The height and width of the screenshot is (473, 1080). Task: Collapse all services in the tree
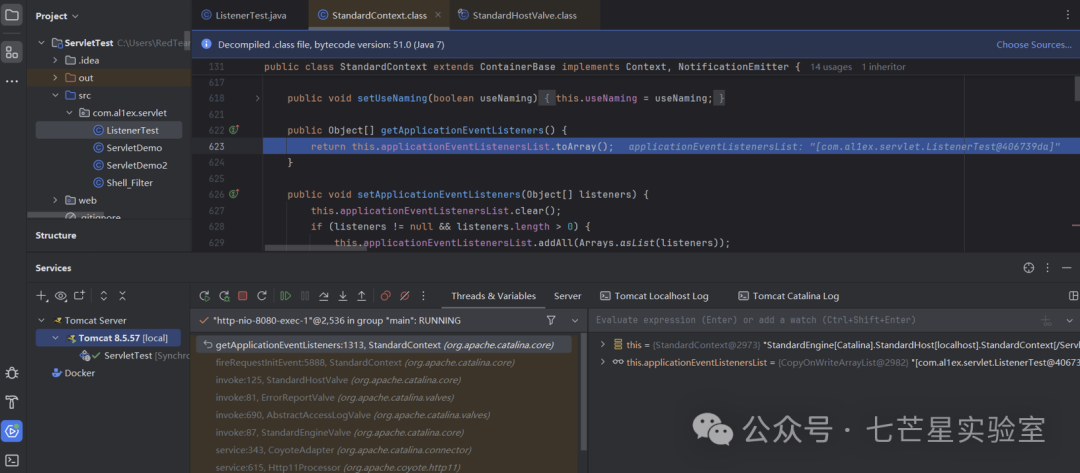coord(123,296)
